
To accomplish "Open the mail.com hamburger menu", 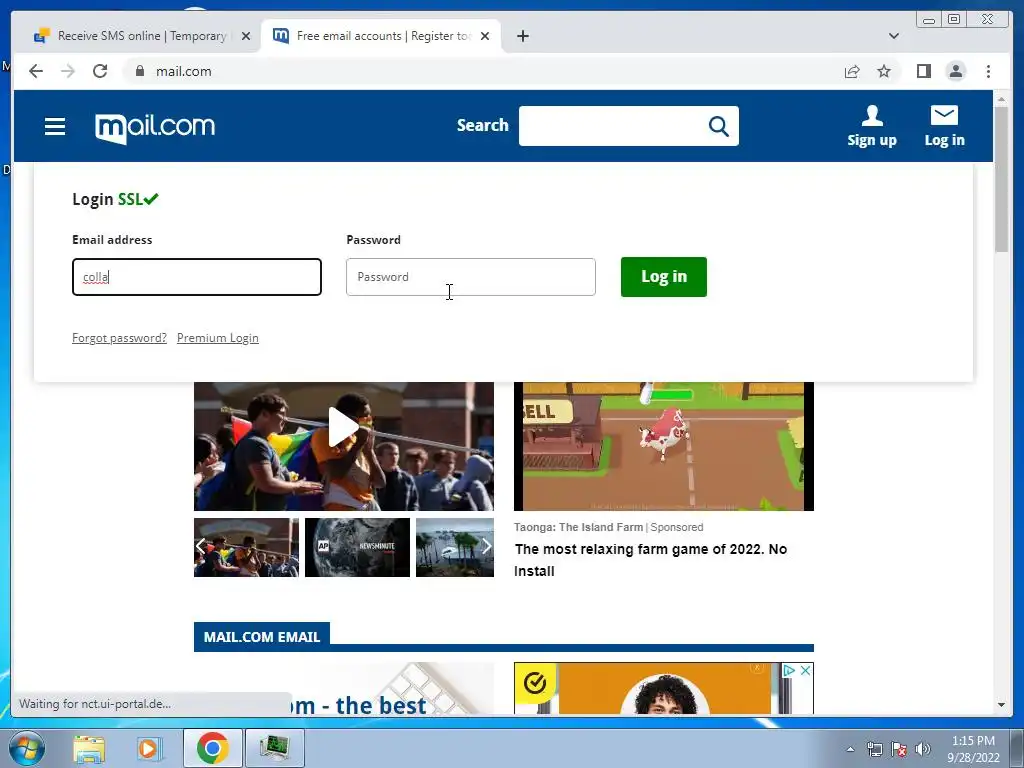I will point(55,126).
